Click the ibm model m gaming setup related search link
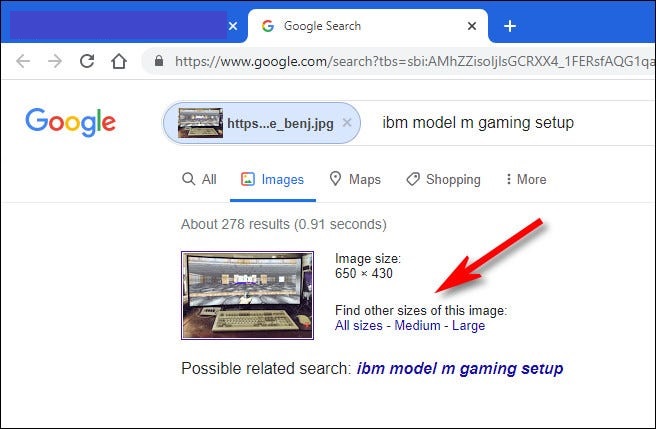 [460, 369]
